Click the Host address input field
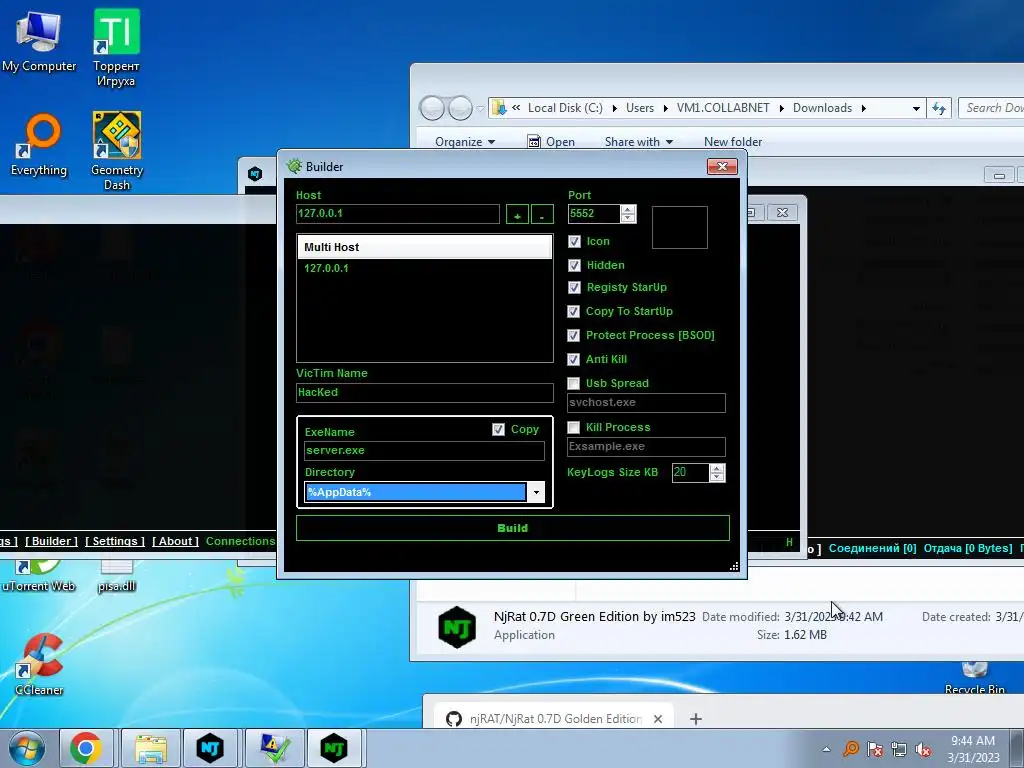This screenshot has height=768, width=1024. (398, 214)
